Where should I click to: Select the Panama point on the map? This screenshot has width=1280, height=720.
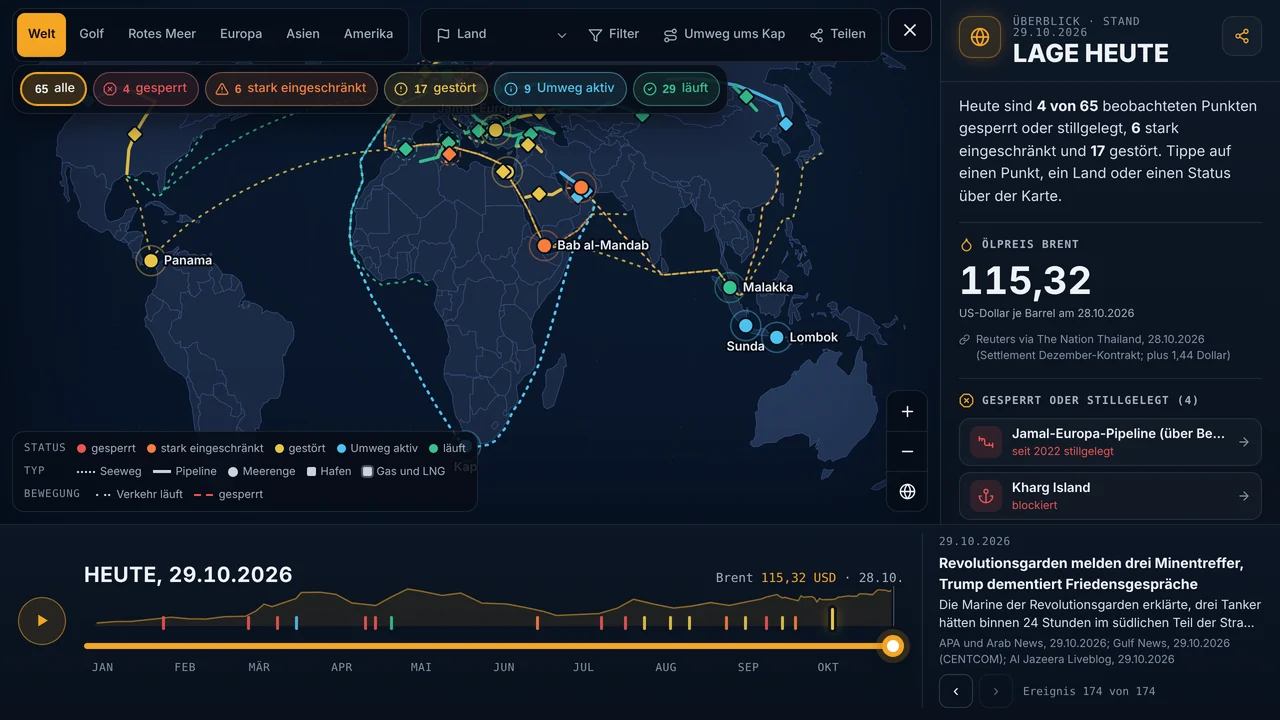[151, 260]
